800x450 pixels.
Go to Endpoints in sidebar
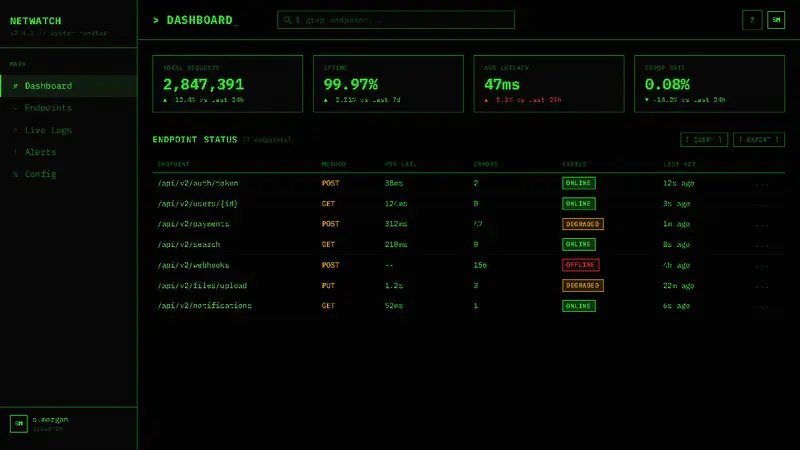pos(69,108)
